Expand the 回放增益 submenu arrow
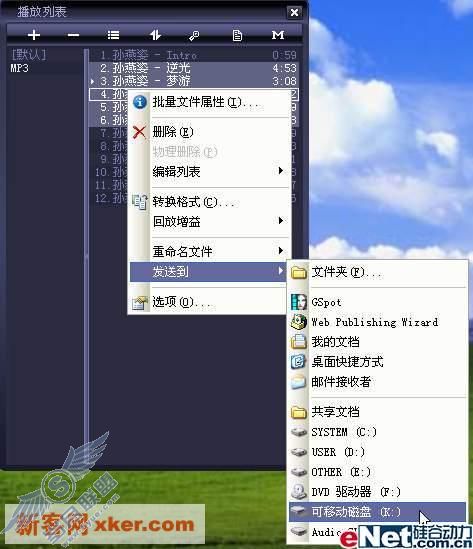Screen dimensions: 473x549 [x=280, y=221]
